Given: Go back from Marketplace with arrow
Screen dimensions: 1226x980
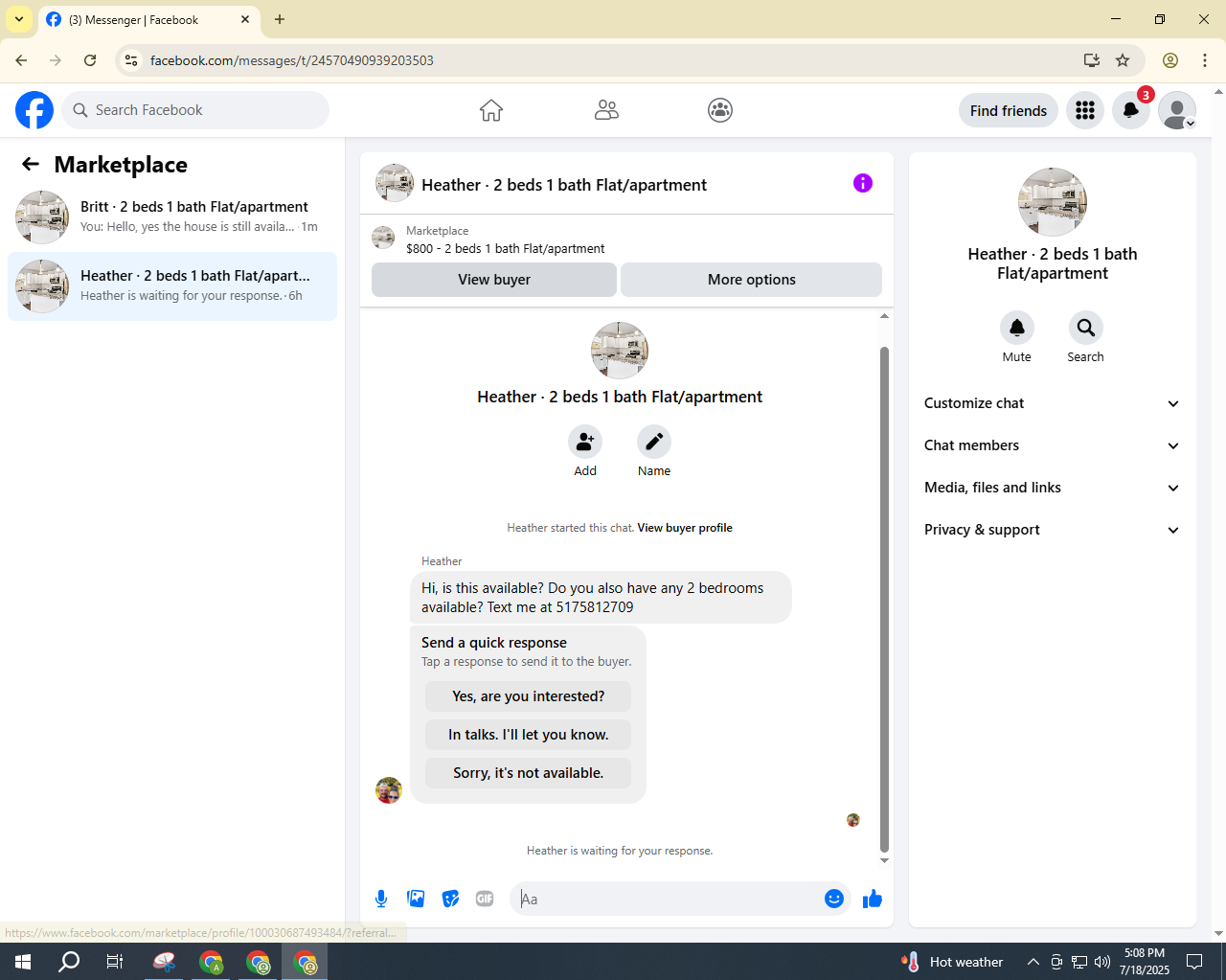Looking at the screenshot, I should pos(31,165).
